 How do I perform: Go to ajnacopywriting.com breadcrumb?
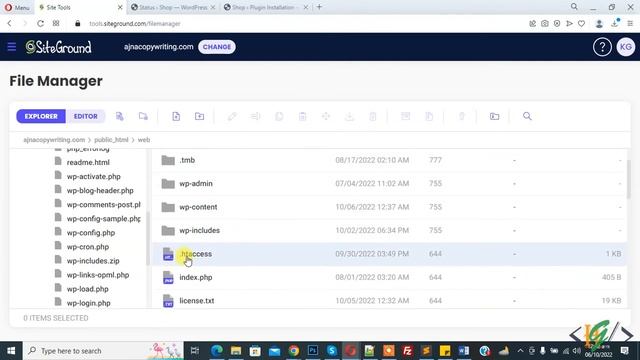coord(54,140)
